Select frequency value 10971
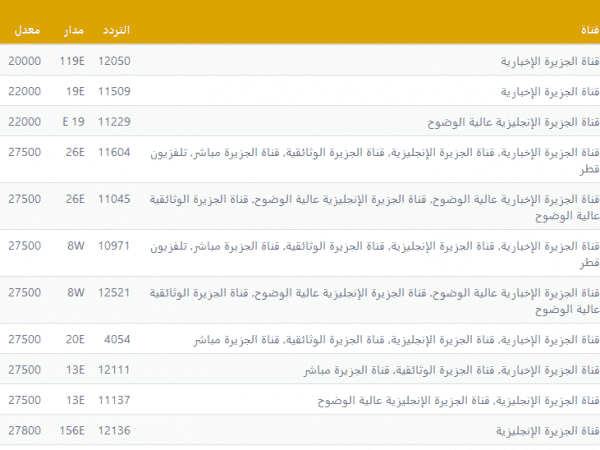600x450 pixels. [114, 246]
